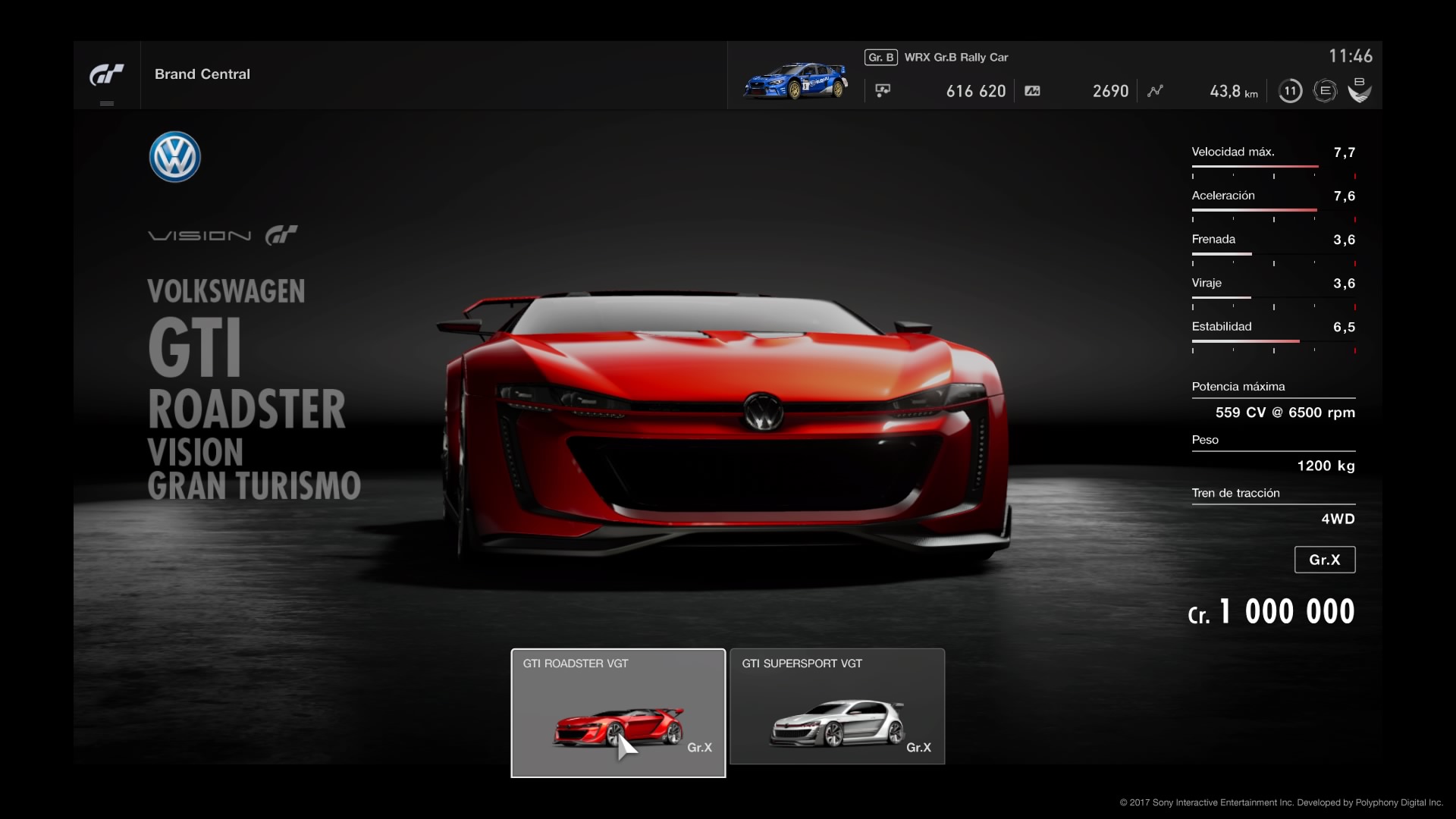Screen dimensions: 1456x819
Task: Click the GTI ROADSTER title text
Action: [x=246, y=374]
